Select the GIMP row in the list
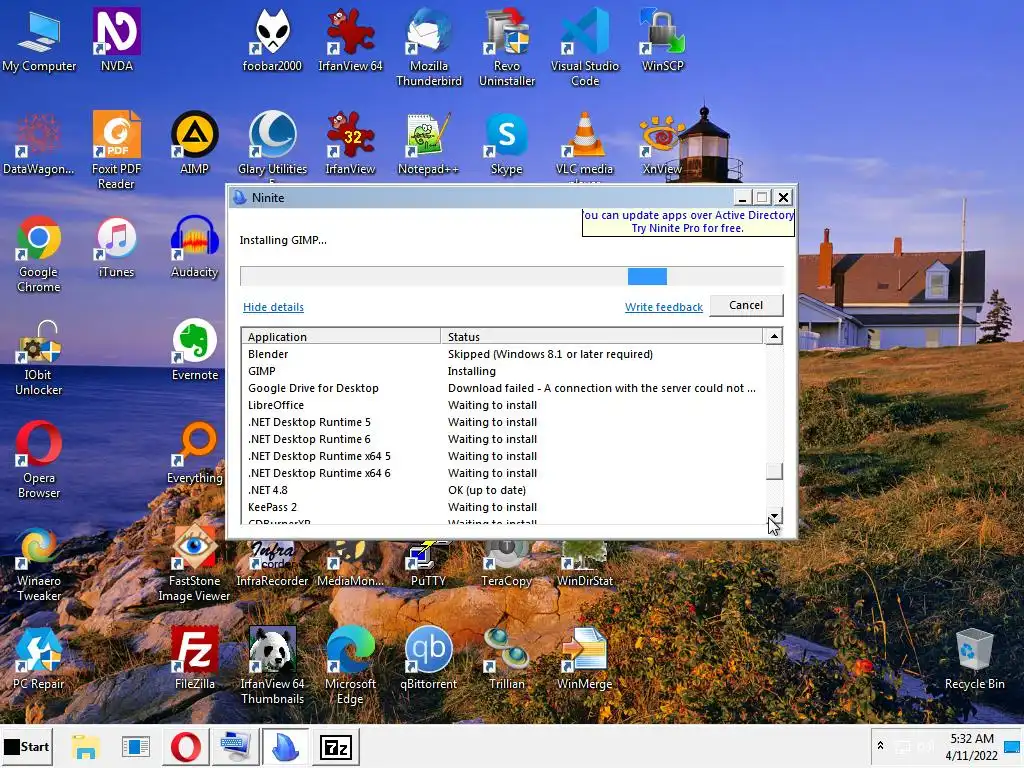The width and height of the screenshot is (1024, 768). coord(503,371)
